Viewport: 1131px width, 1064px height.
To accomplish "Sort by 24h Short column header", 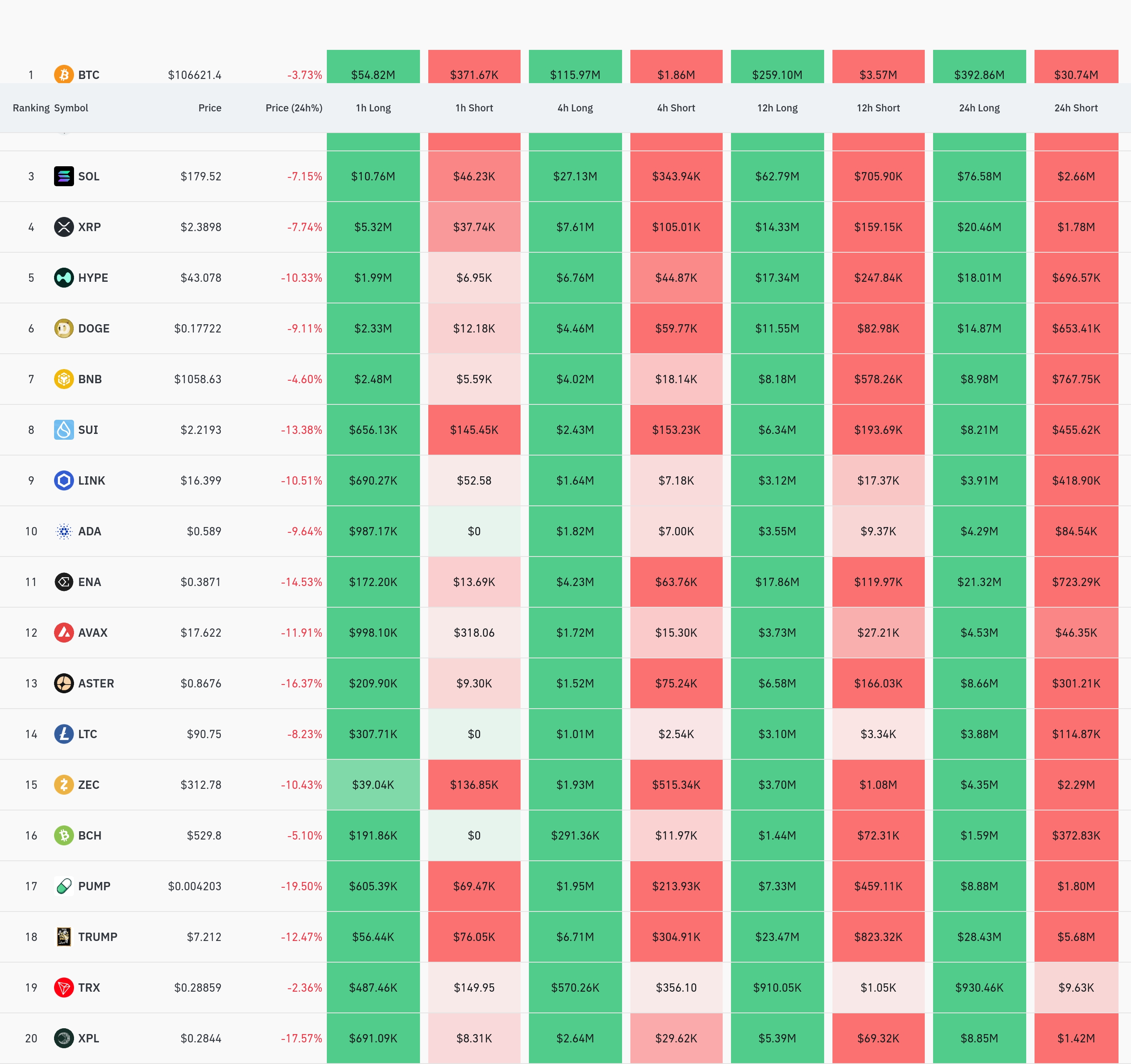I will 1076,108.
